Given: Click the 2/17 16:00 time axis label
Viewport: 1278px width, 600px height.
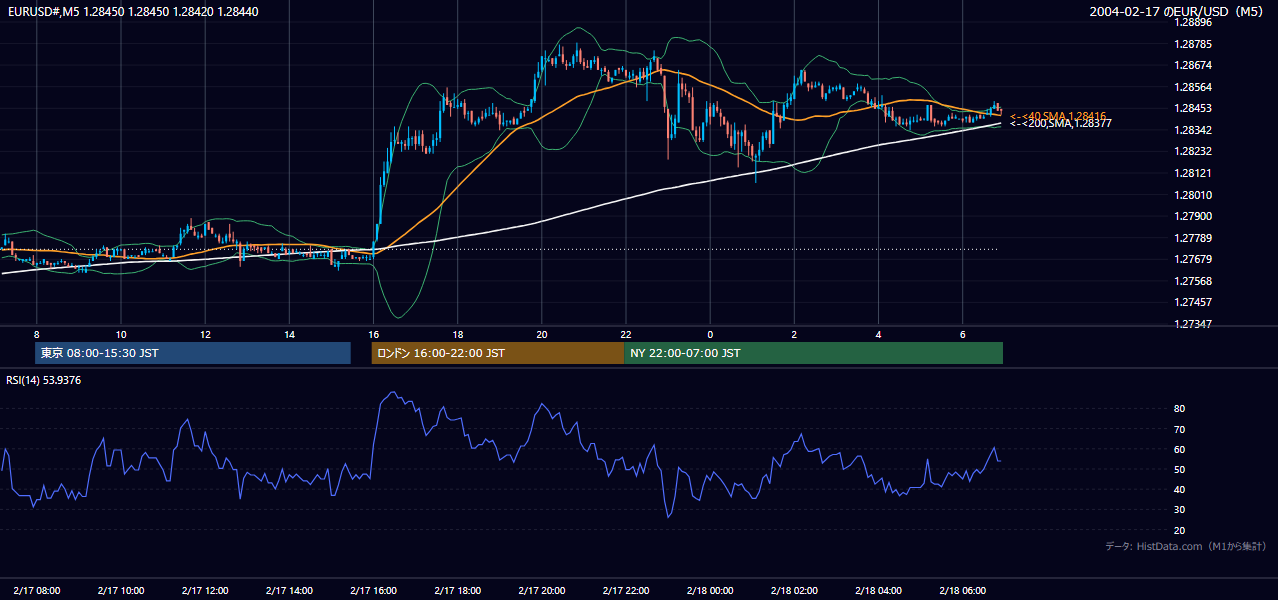Looking at the screenshot, I should (373, 590).
